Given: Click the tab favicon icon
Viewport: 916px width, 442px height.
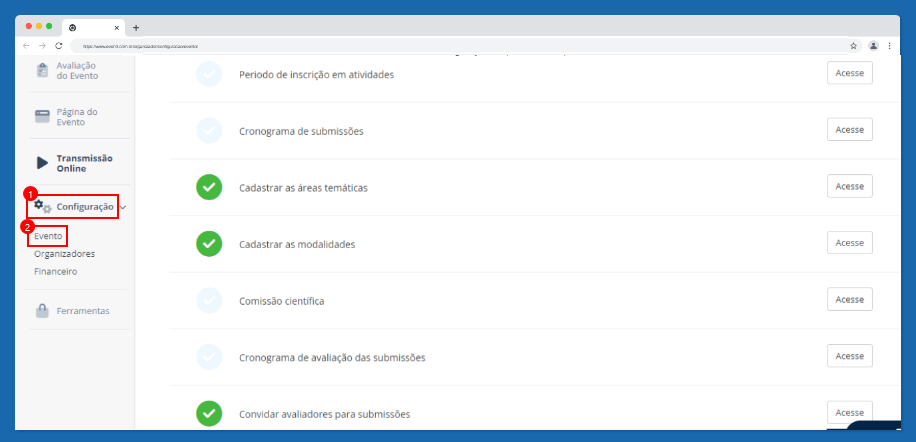Looking at the screenshot, I should point(72,27).
